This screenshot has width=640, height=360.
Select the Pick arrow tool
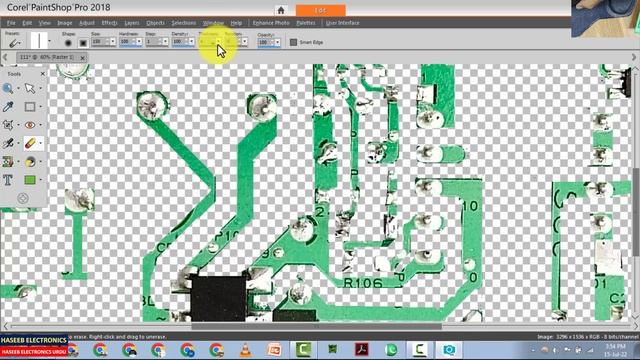[x=29, y=88]
